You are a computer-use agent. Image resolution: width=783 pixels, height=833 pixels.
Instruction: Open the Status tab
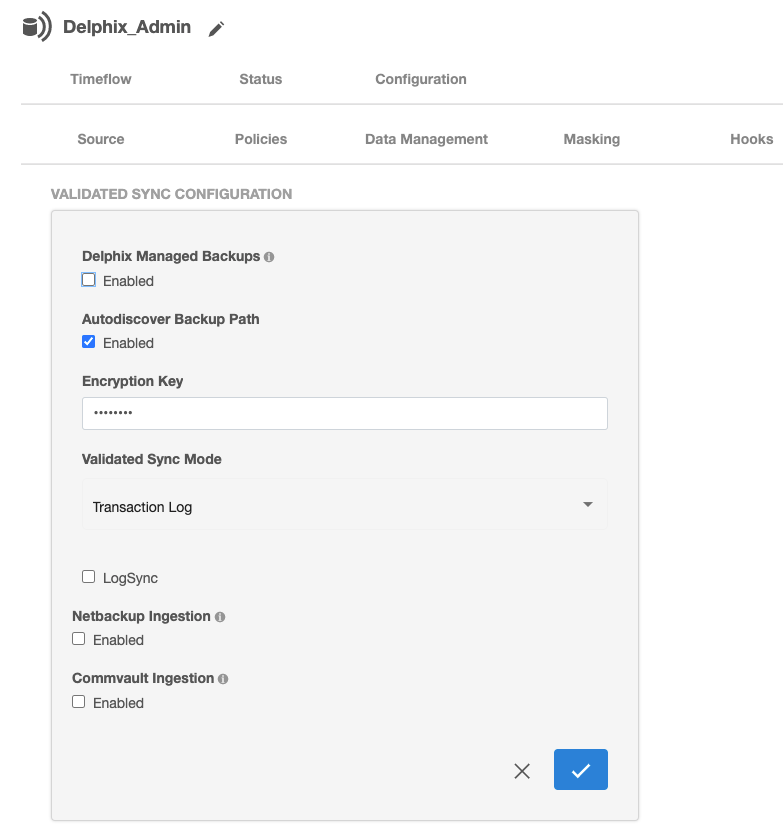tap(260, 79)
